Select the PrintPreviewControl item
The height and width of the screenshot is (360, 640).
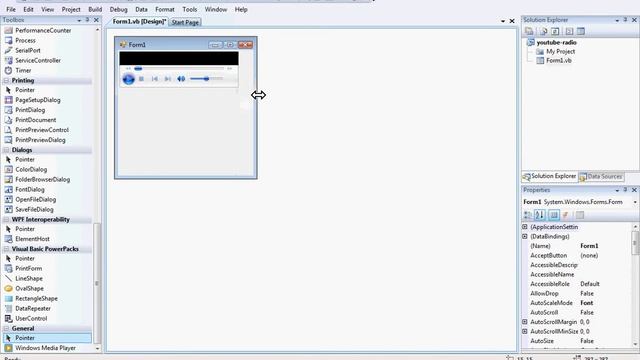pyautogui.click(x=42, y=130)
